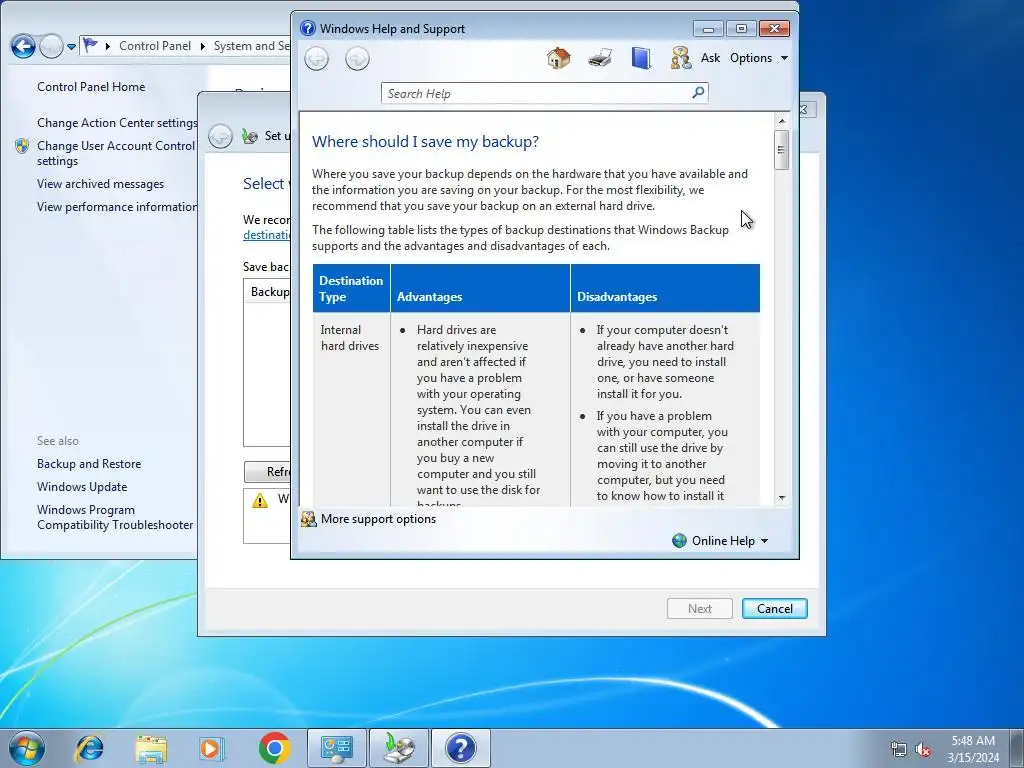Click scrollbar up arrow in Help content
Screen dimensions: 1024x768
tap(782, 121)
